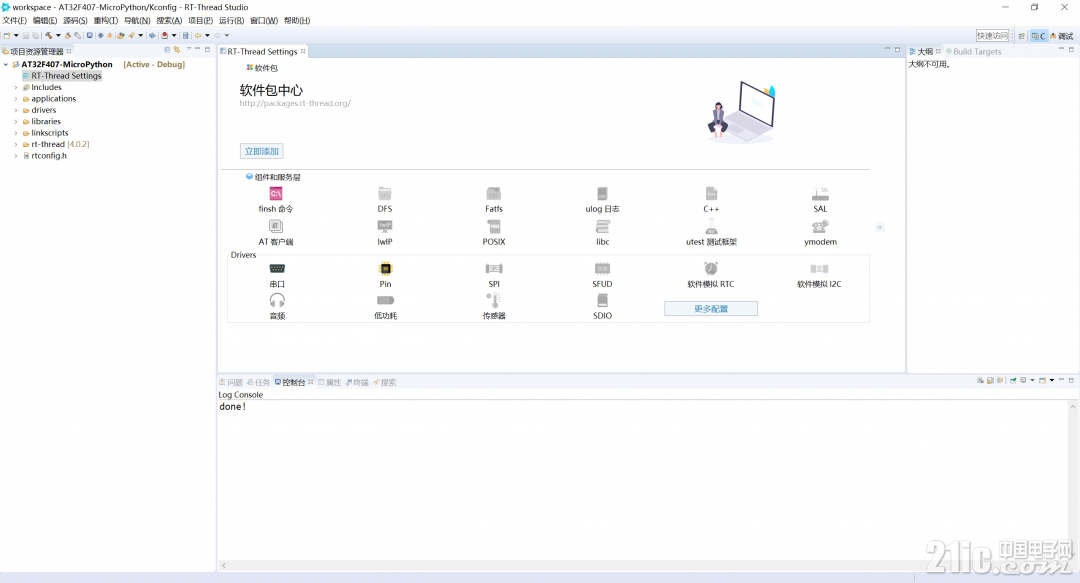Screen dimensions: 1080x583
Task: Select the ulog 日志 component icon
Action: (x=603, y=194)
